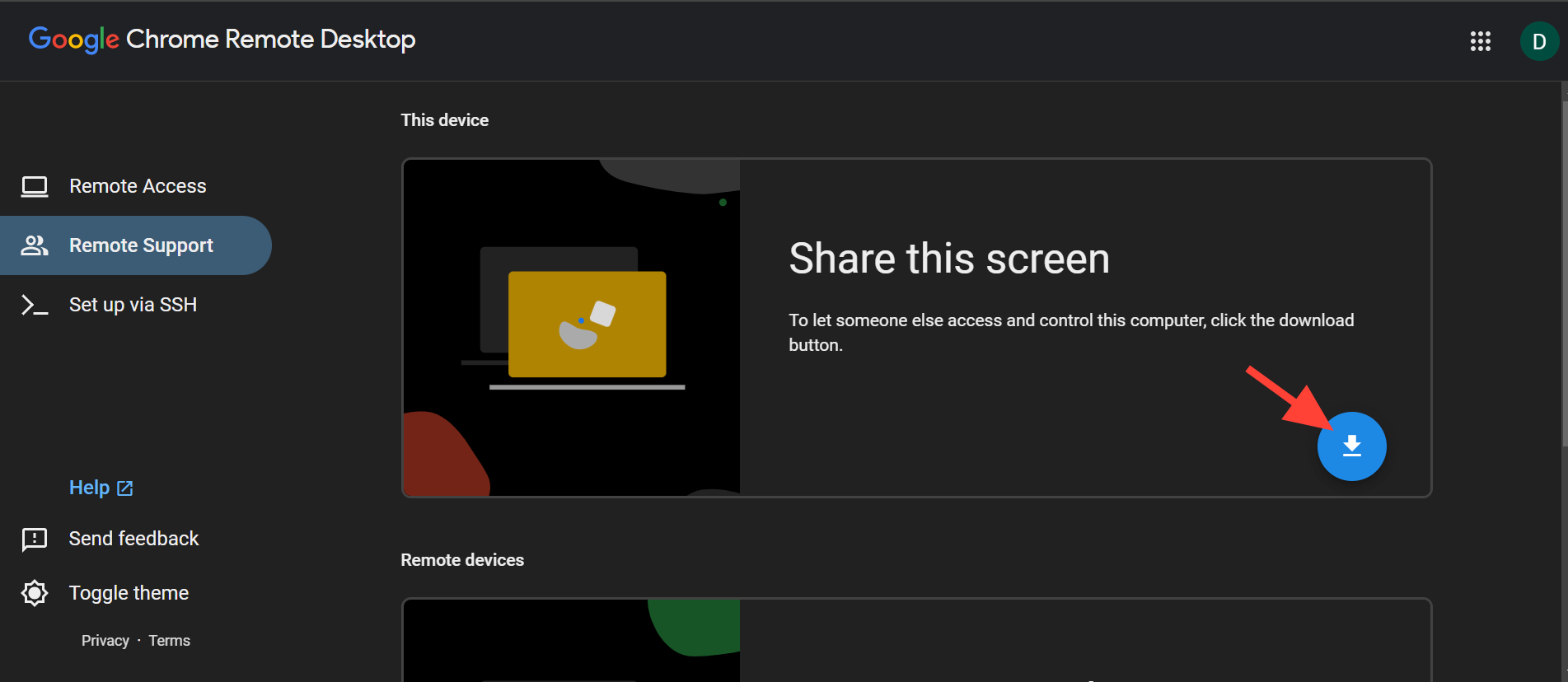
Task: Click the This device heading
Action: click(x=445, y=120)
